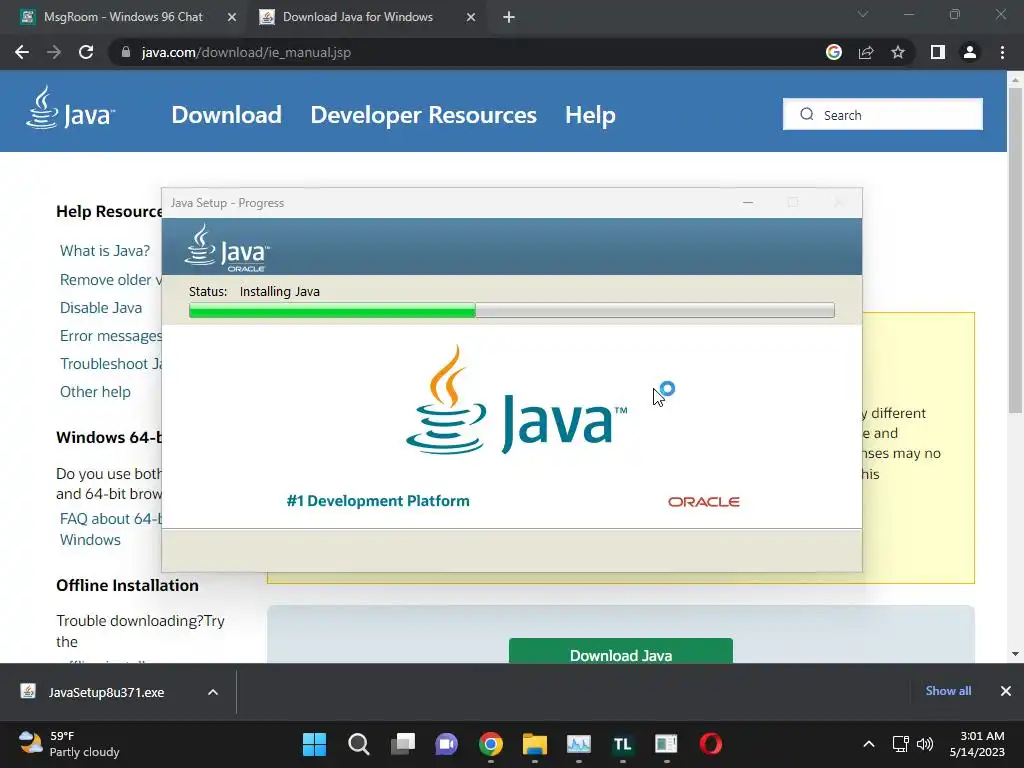
Task: Switch to the MsgRoom - Windows 96 Chat tab
Action: click(123, 17)
